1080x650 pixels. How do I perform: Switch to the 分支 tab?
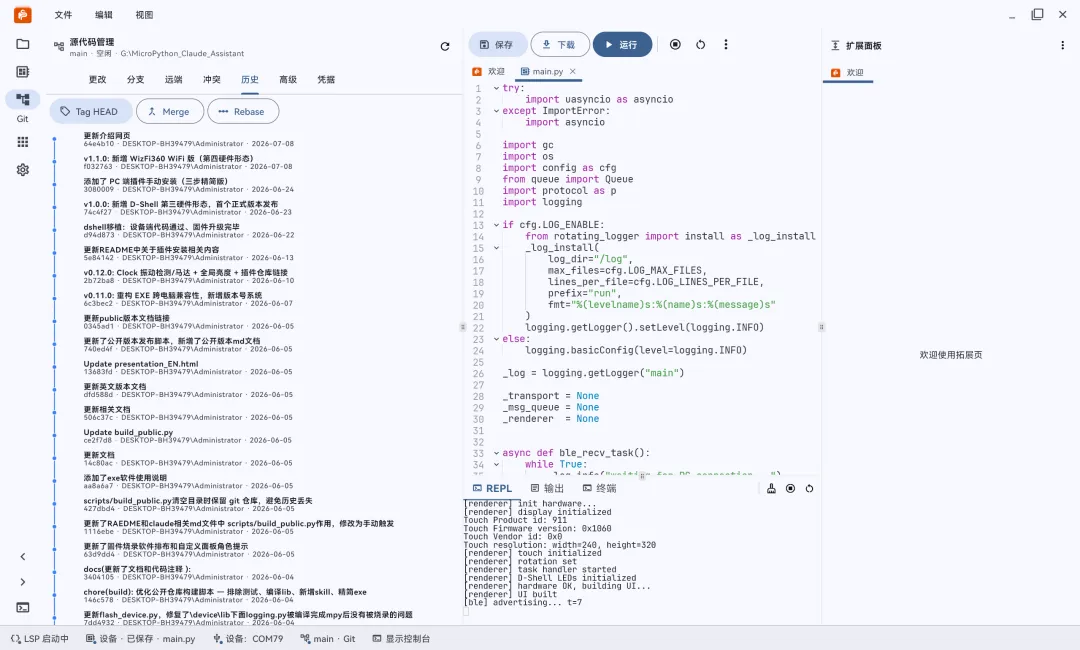136,79
